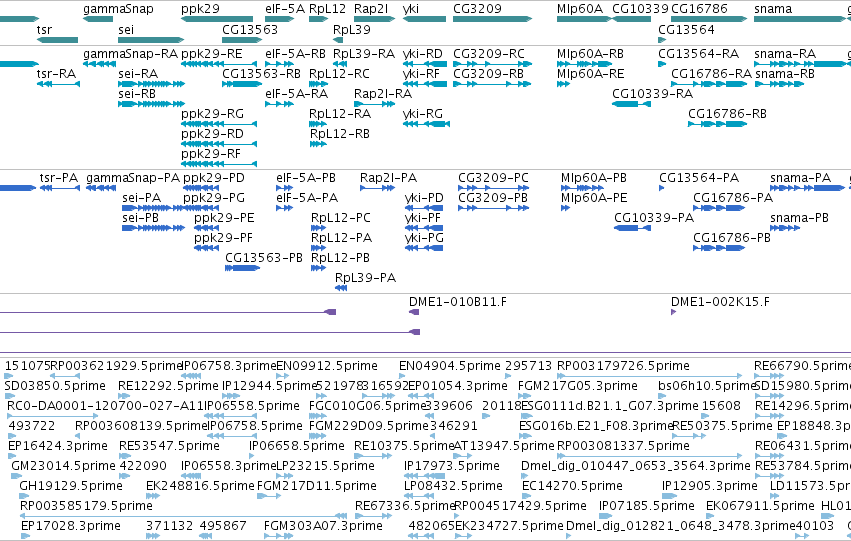Click the yki-PF protein label

click(424, 218)
